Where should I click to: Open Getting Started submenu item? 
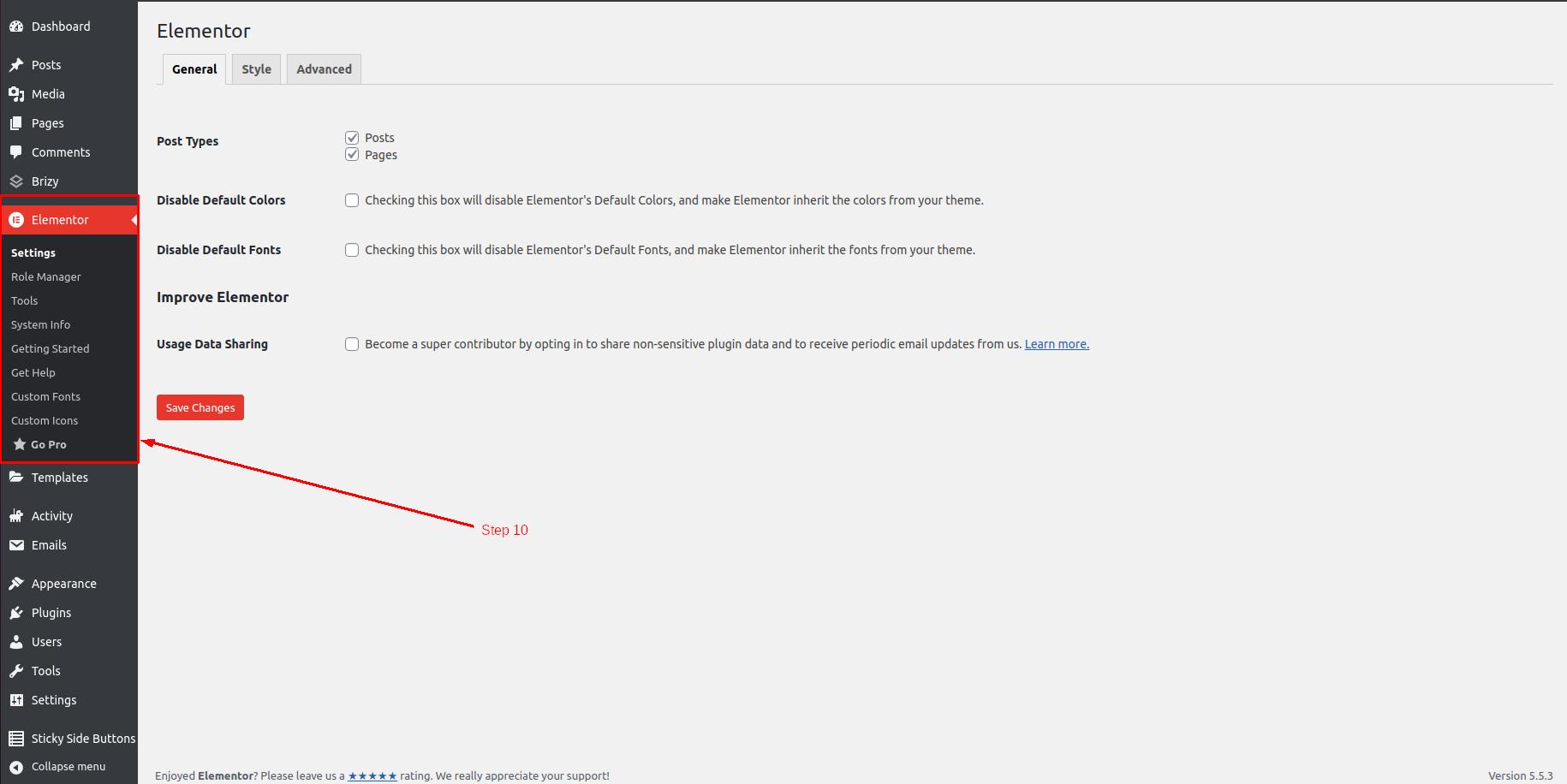tap(51, 348)
